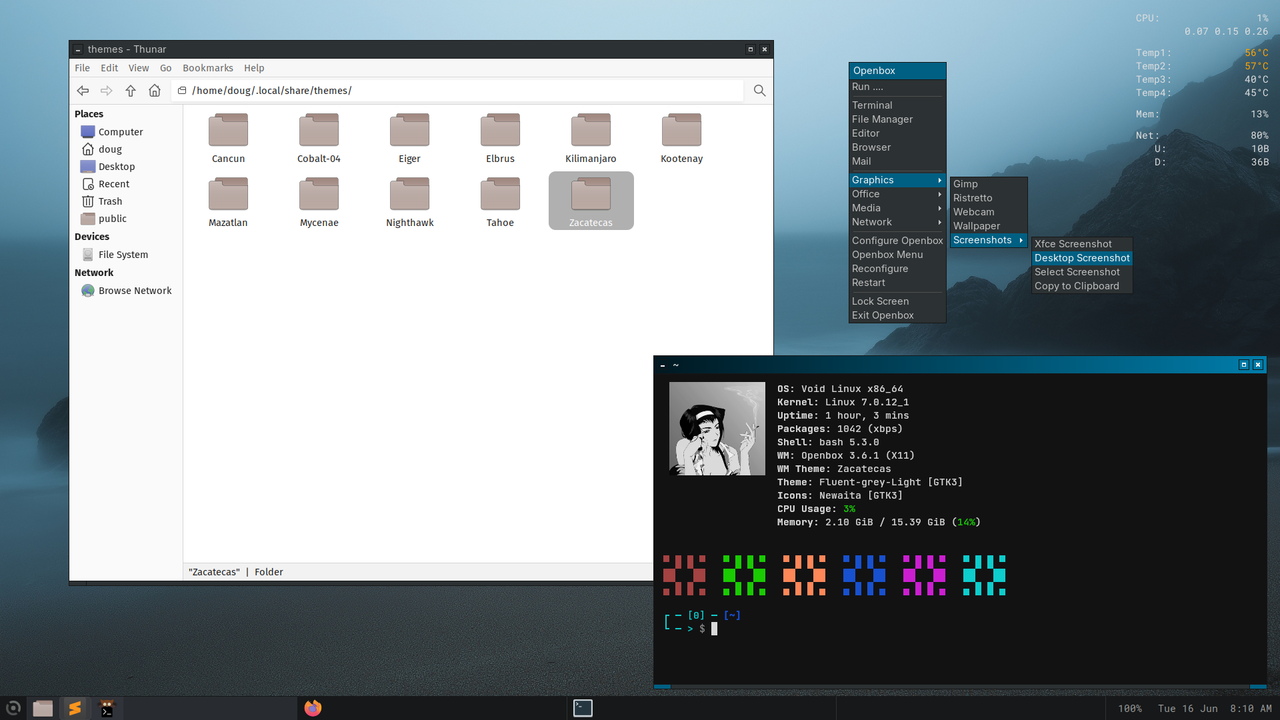Select the Tahoe folder
The height and width of the screenshot is (720, 1280).
[500, 202]
